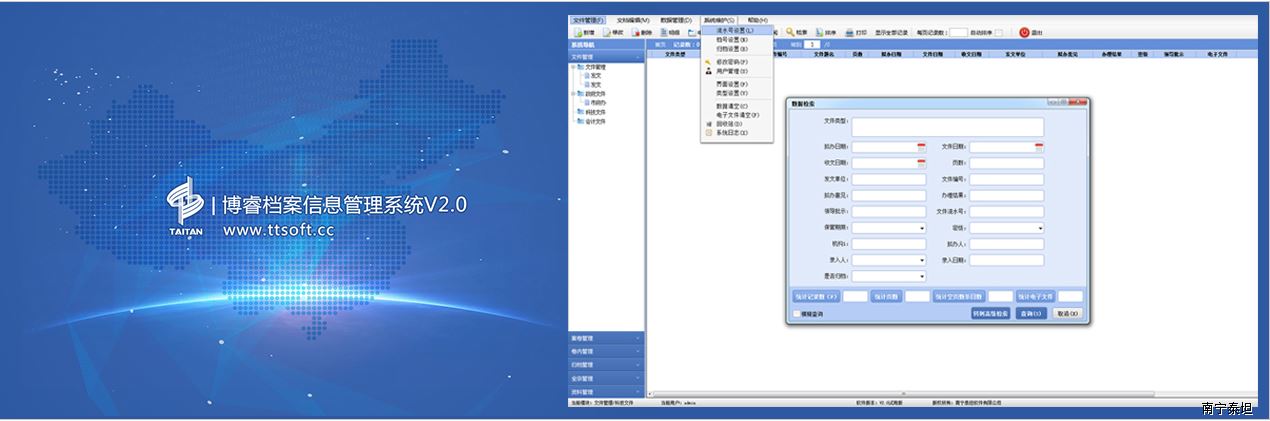This screenshot has height=421, width=1270.
Task: Click the 查询 button in search dialog
Action: [x=1031, y=314]
